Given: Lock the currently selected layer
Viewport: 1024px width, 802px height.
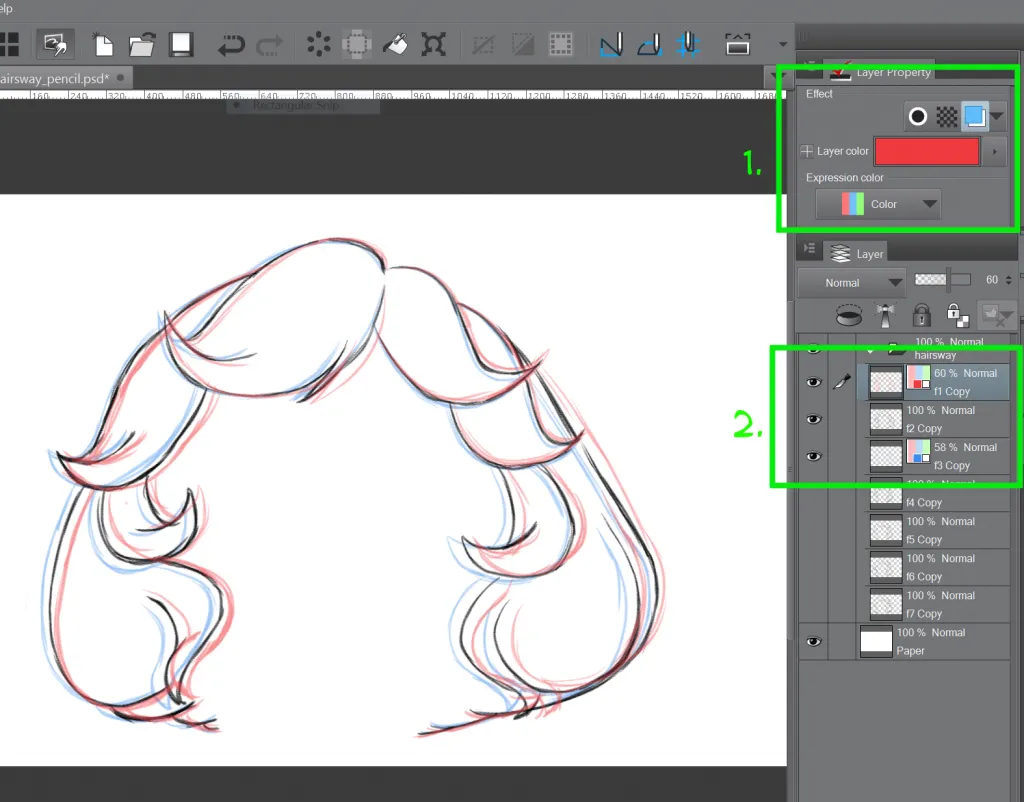Looking at the screenshot, I should point(922,315).
